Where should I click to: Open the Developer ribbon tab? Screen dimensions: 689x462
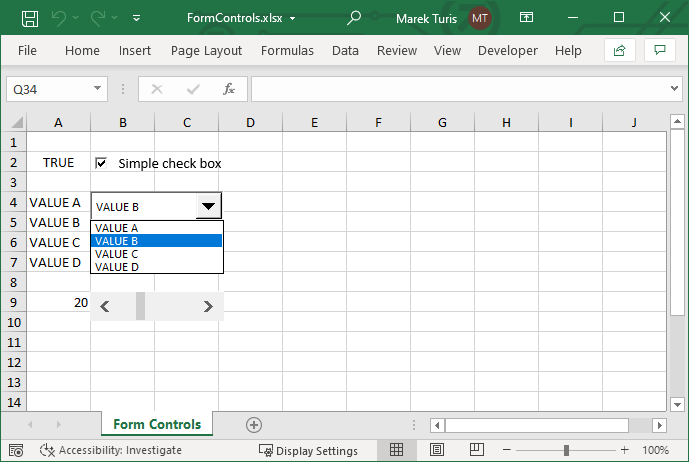(507, 50)
